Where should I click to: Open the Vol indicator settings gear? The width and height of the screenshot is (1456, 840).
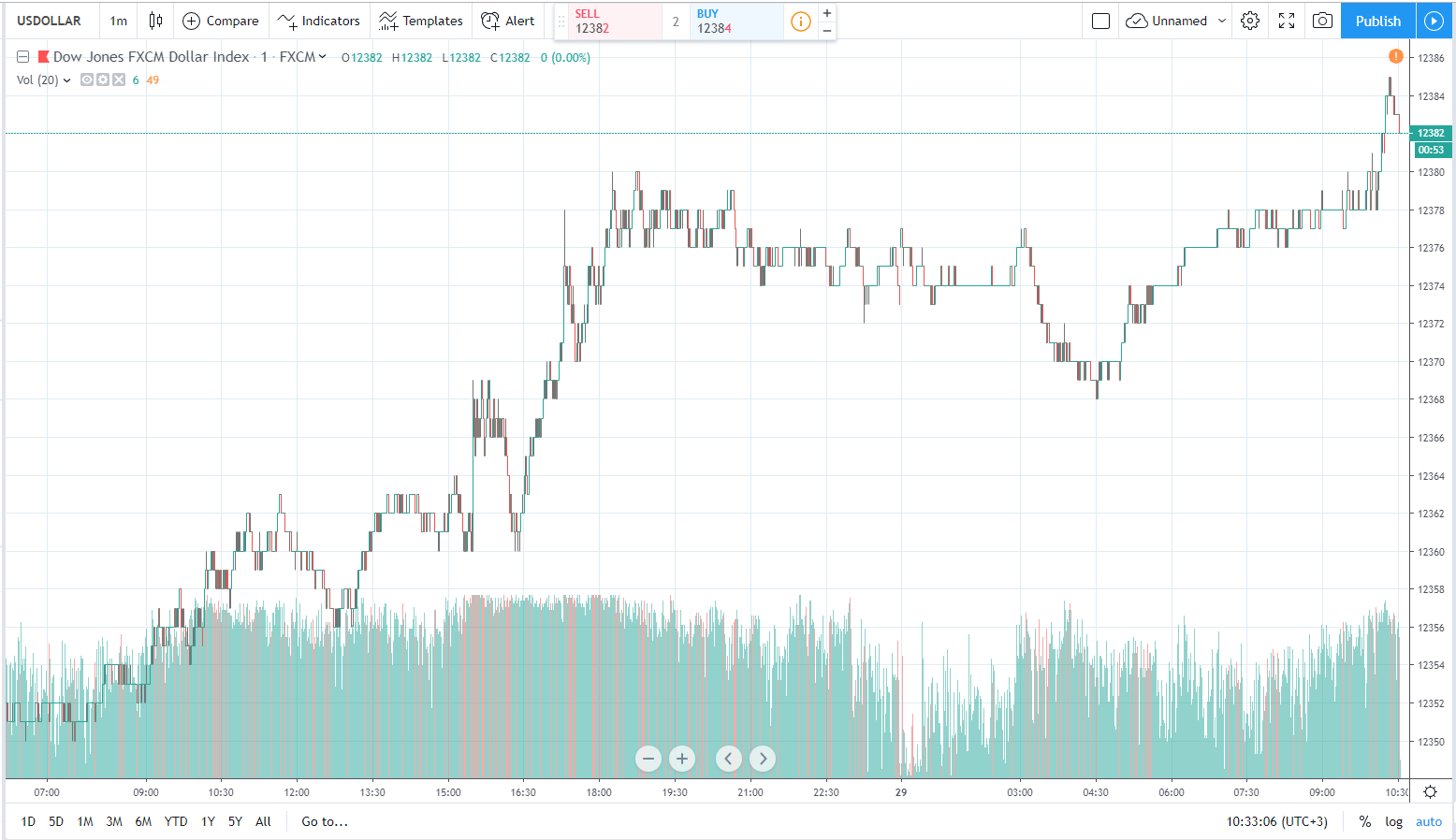click(103, 80)
